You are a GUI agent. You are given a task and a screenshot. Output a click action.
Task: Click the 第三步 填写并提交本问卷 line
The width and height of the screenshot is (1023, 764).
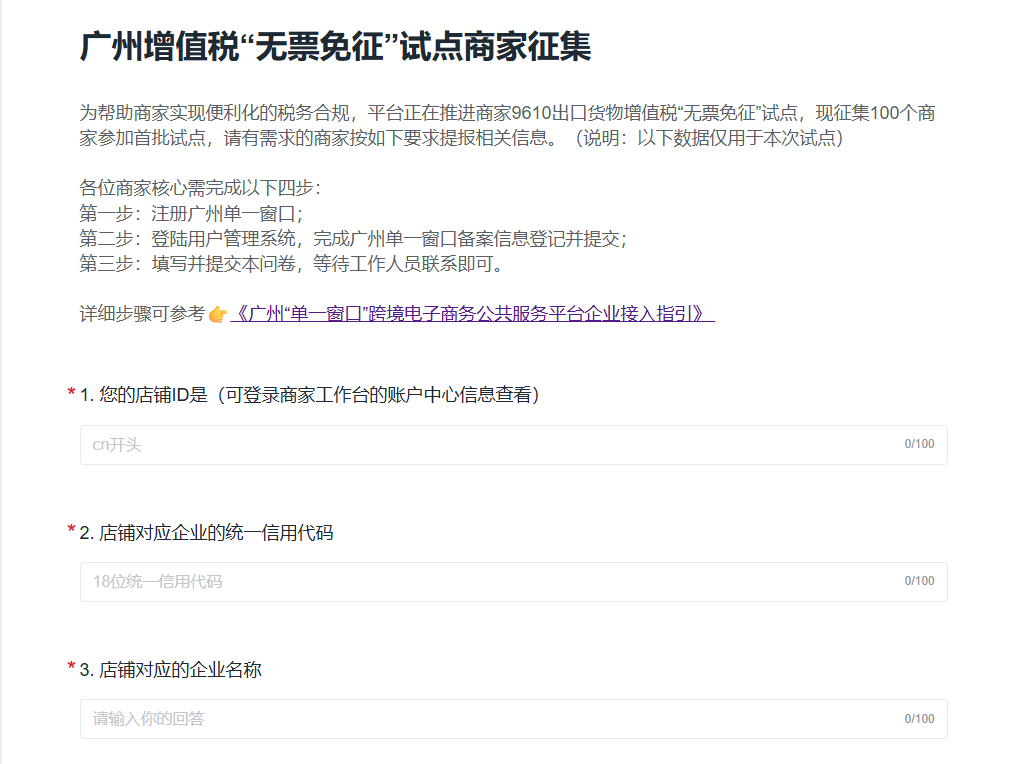click(x=292, y=265)
